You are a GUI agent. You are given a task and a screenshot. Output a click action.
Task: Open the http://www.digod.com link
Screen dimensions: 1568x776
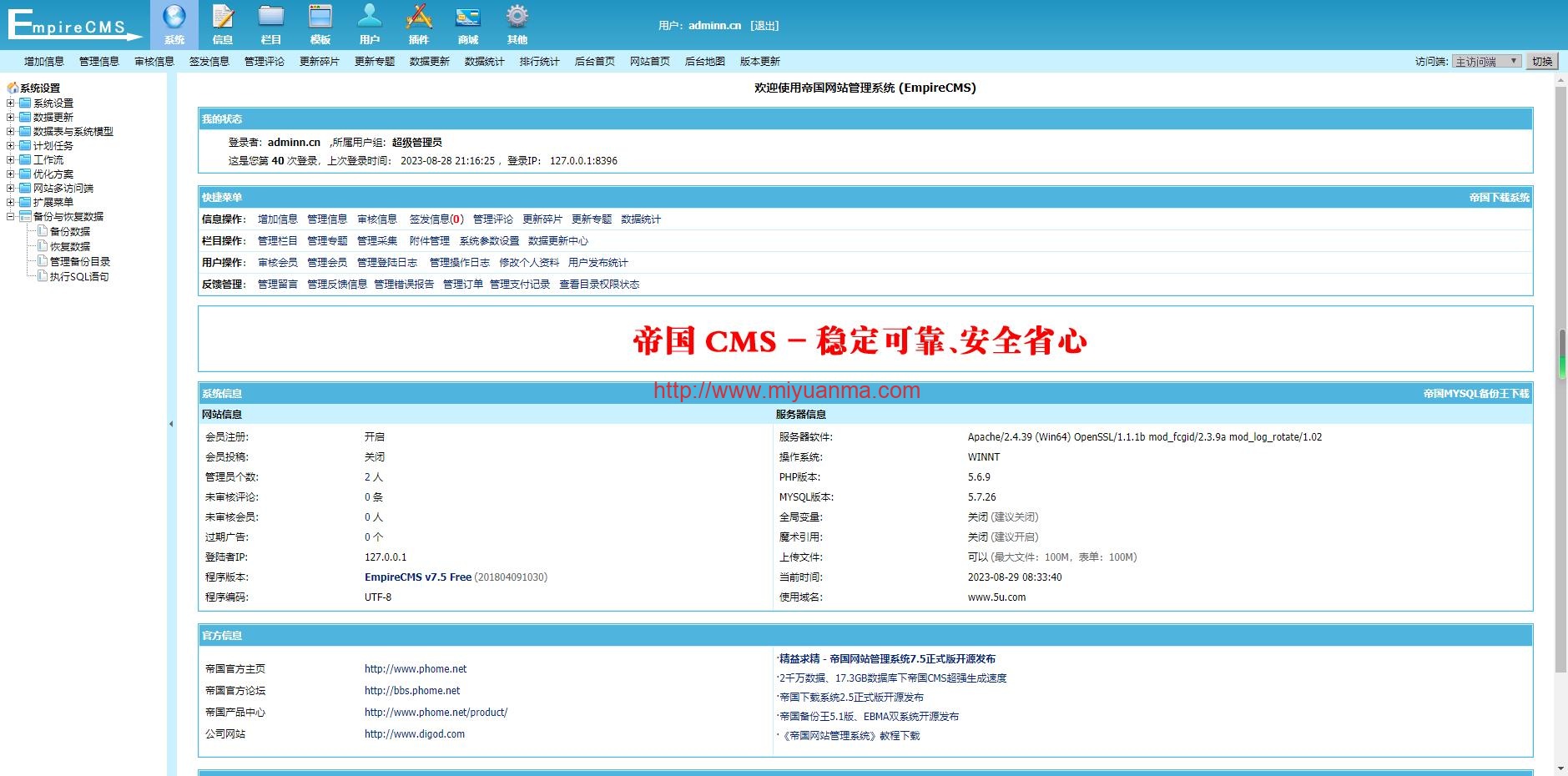pos(415,734)
